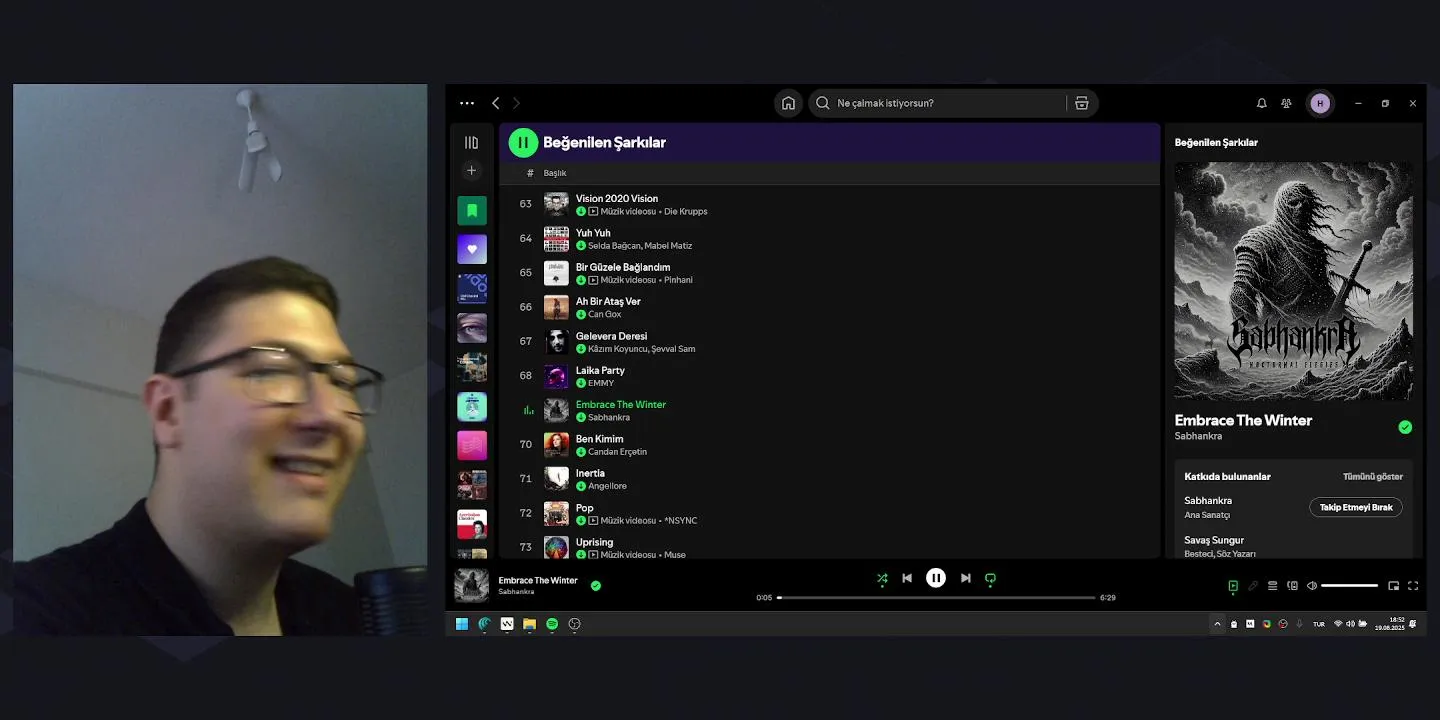Toggle liked checkmark beside Embrace The Winter in right panel

pos(1405,427)
